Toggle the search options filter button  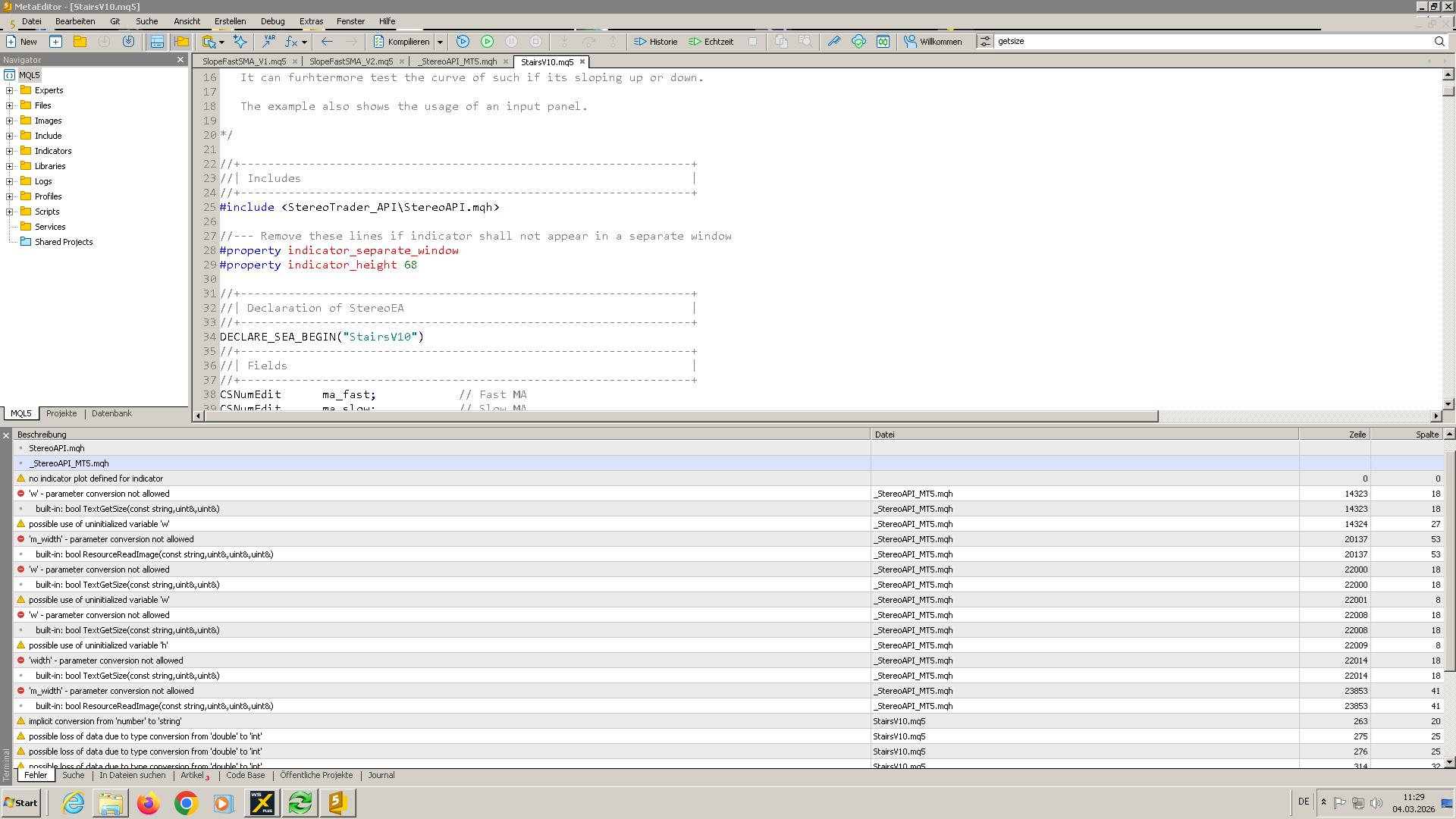(x=984, y=42)
